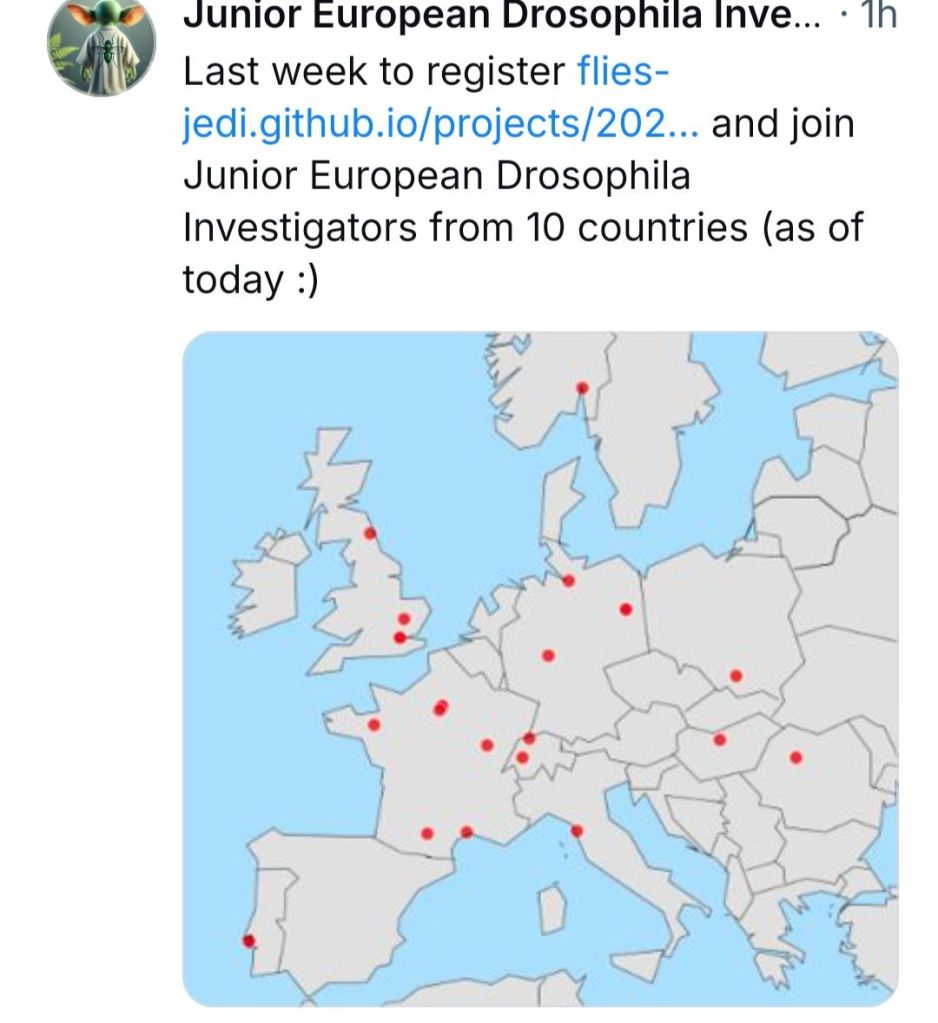Click the red dot in Norway
This screenshot has height=1023, width=938.
pos(583,388)
